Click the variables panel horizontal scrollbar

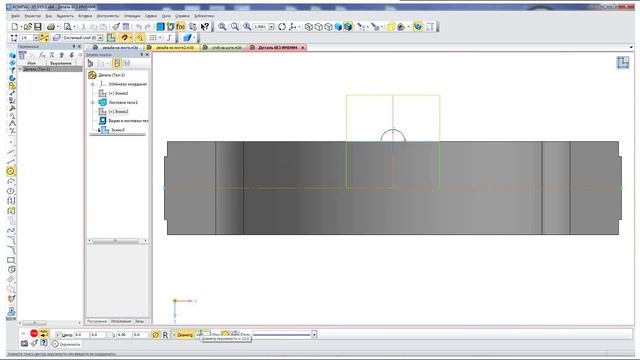click(x=51, y=323)
